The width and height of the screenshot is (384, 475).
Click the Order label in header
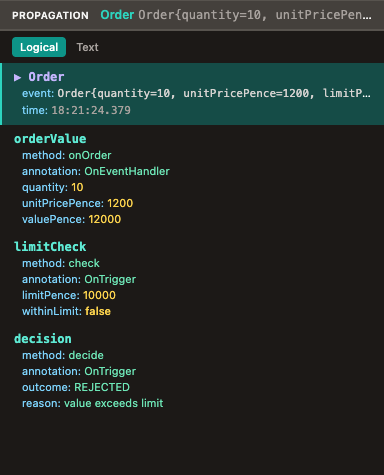(117, 15)
